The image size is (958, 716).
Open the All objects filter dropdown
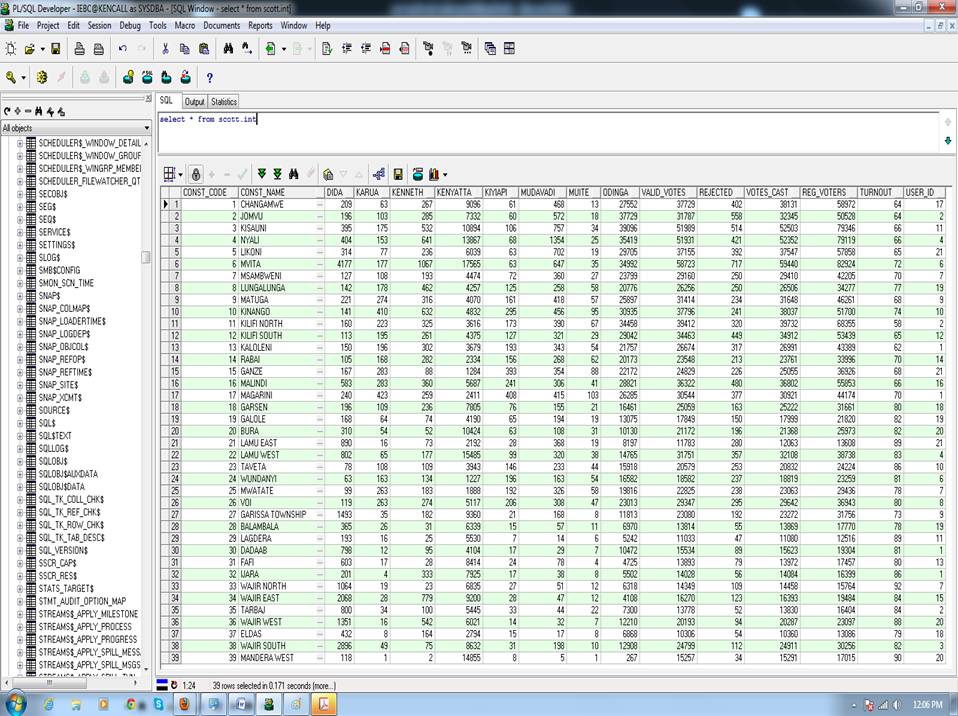click(146, 128)
